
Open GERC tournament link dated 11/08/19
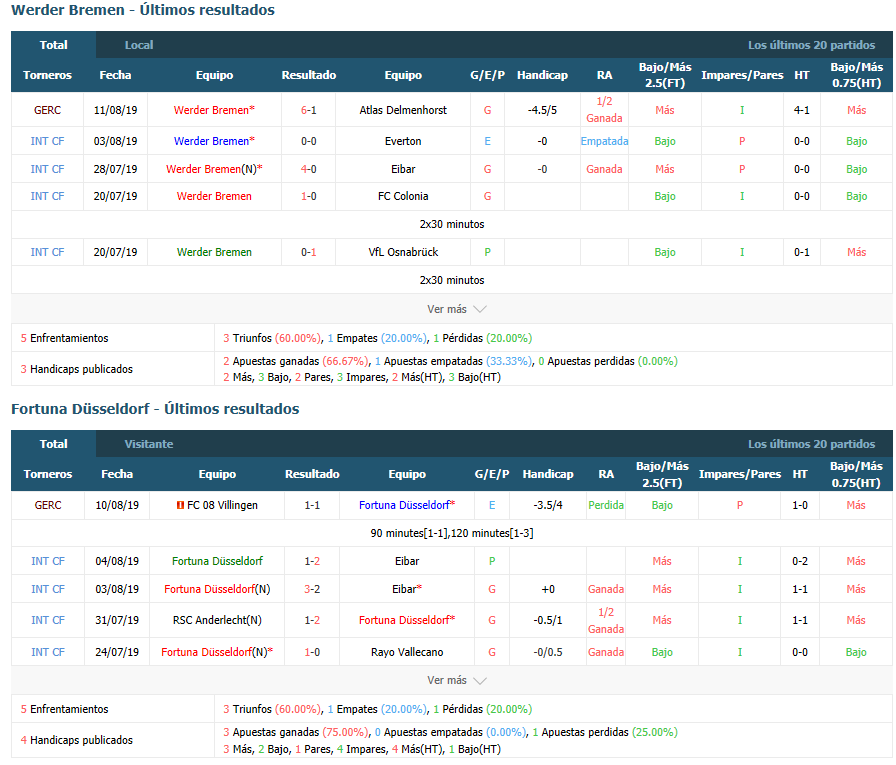click(x=47, y=110)
